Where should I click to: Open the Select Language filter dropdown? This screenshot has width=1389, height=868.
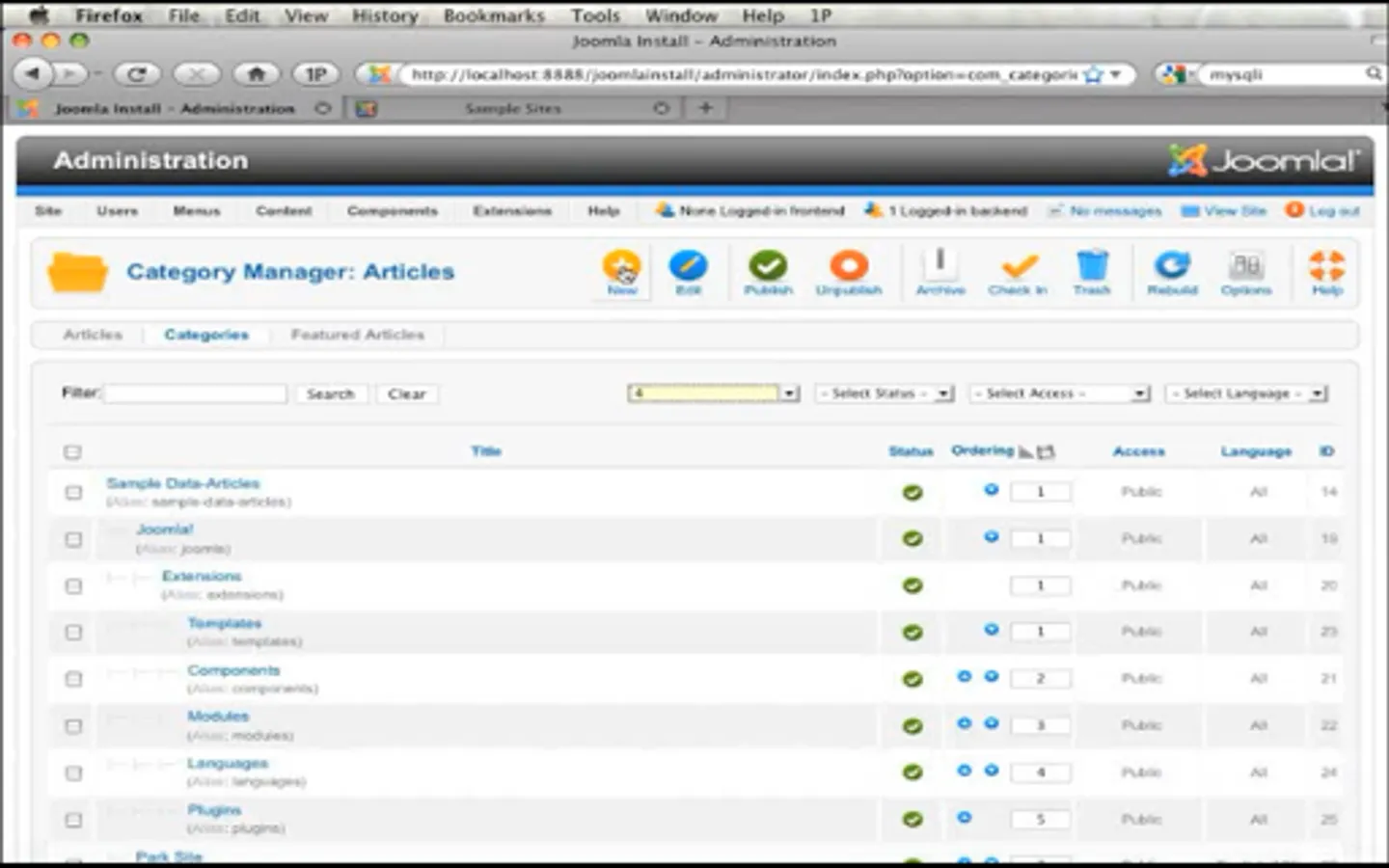pos(1246,393)
